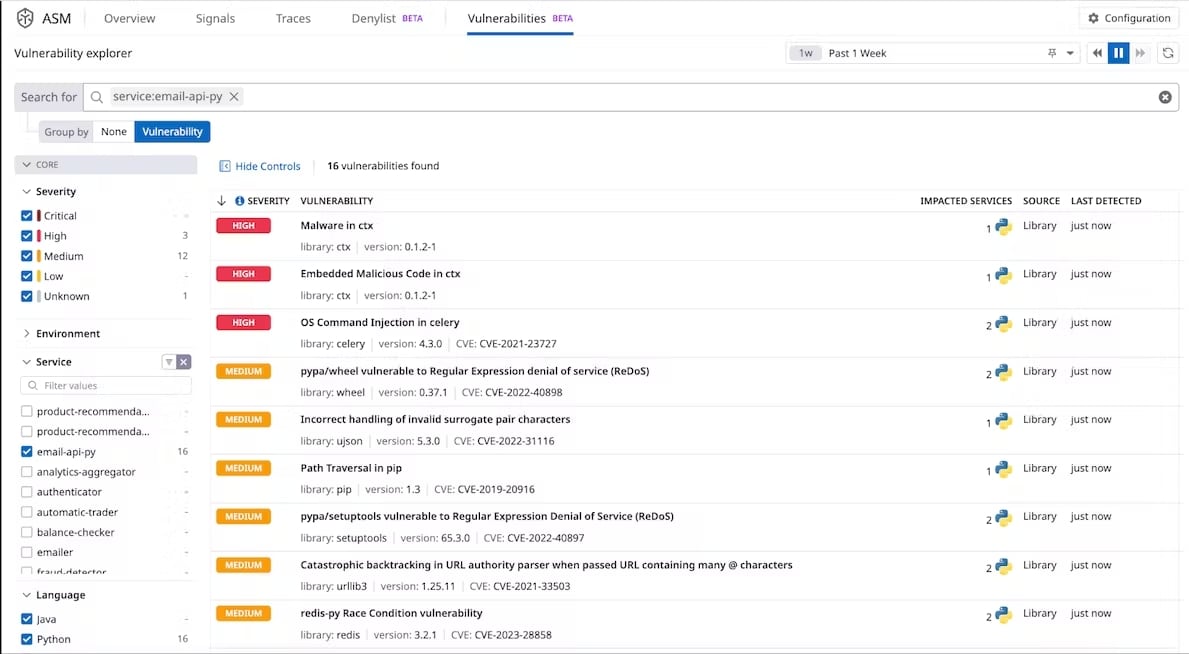Uncheck the Python language checkbox

tap(27, 639)
